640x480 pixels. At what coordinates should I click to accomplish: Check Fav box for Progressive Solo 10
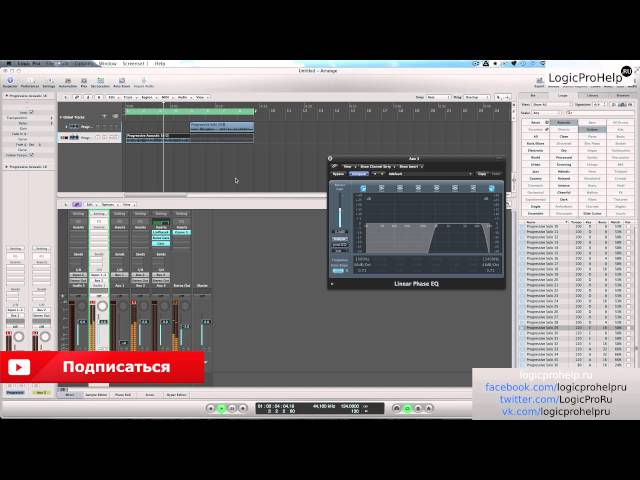click(628, 226)
